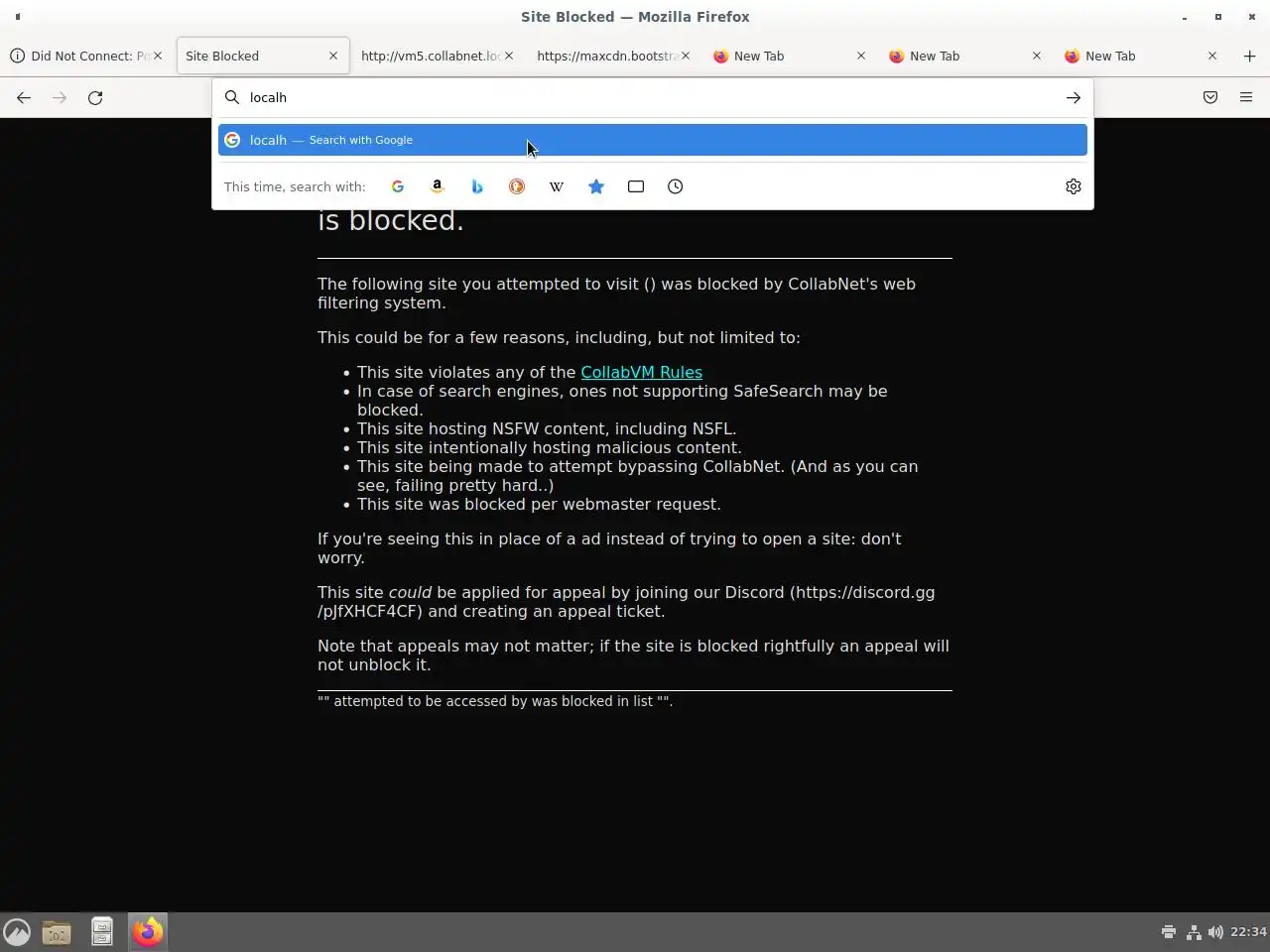The image size is (1270, 952).
Task: Click the Go arrow in address bar
Action: coord(1073,97)
